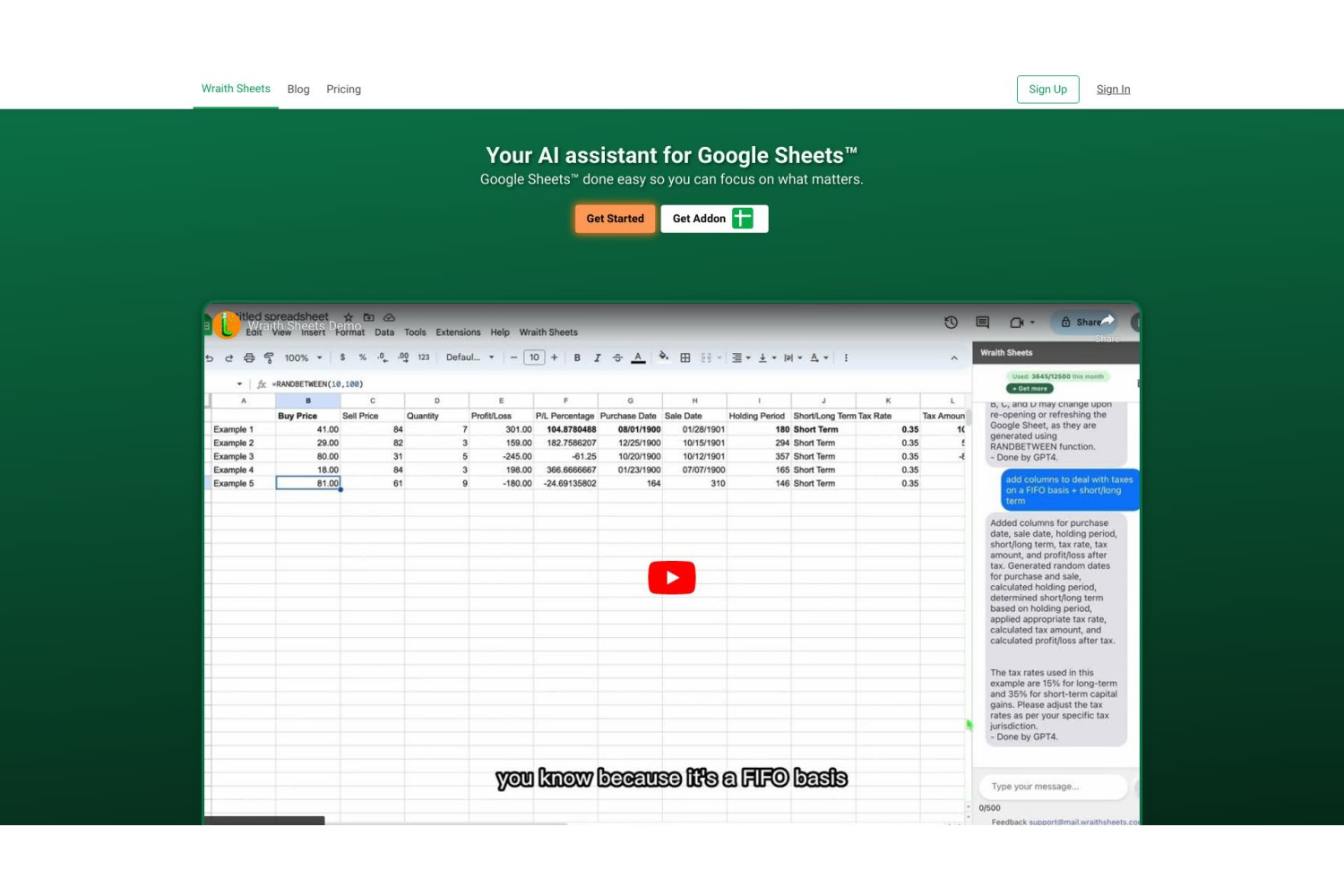The width and height of the screenshot is (1344, 896).
Task: Click the font size 10 field
Action: (x=534, y=358)
